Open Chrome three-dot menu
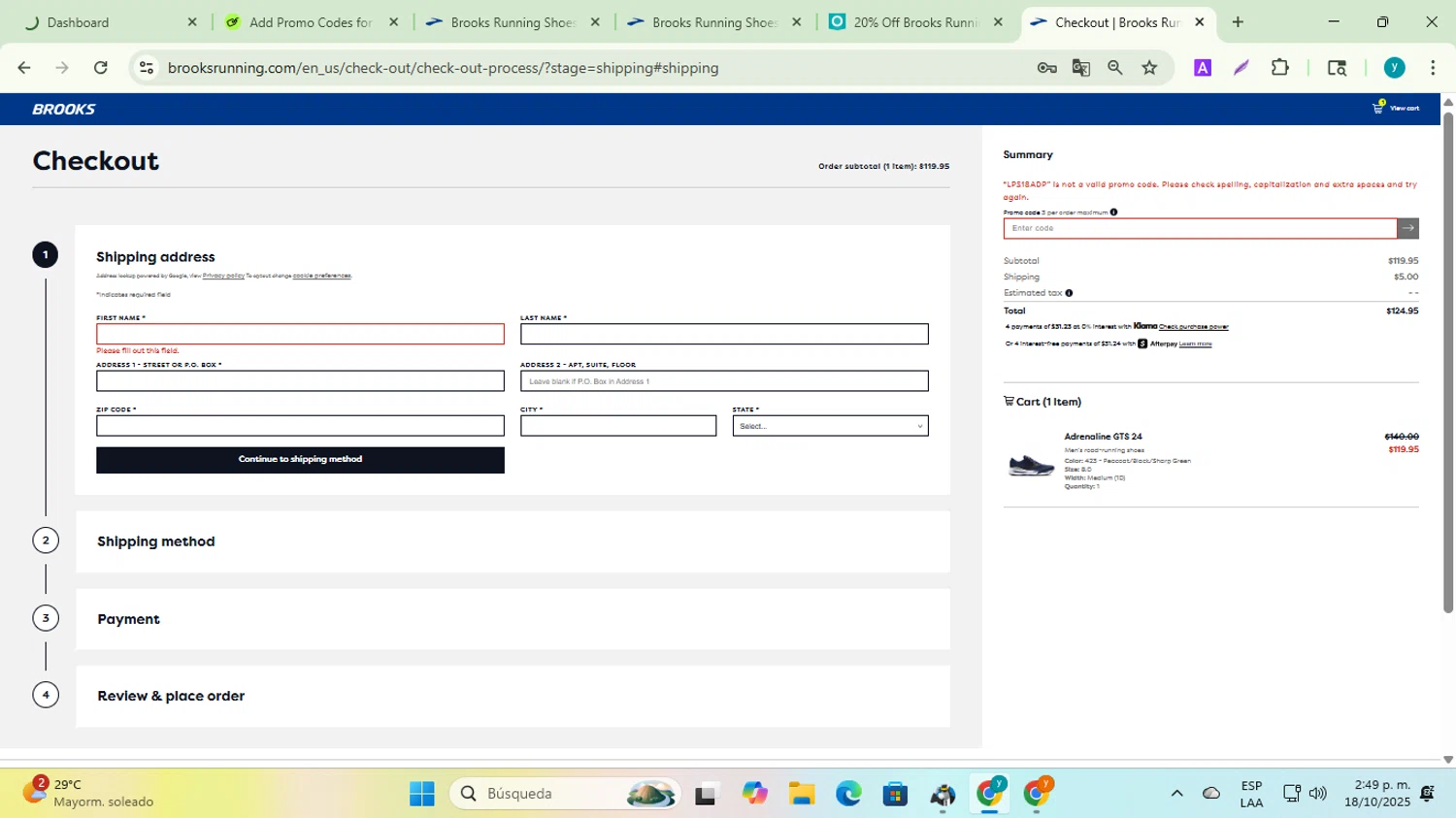This screenshot has height=818, width=1456. click(x=1433, y=67)
